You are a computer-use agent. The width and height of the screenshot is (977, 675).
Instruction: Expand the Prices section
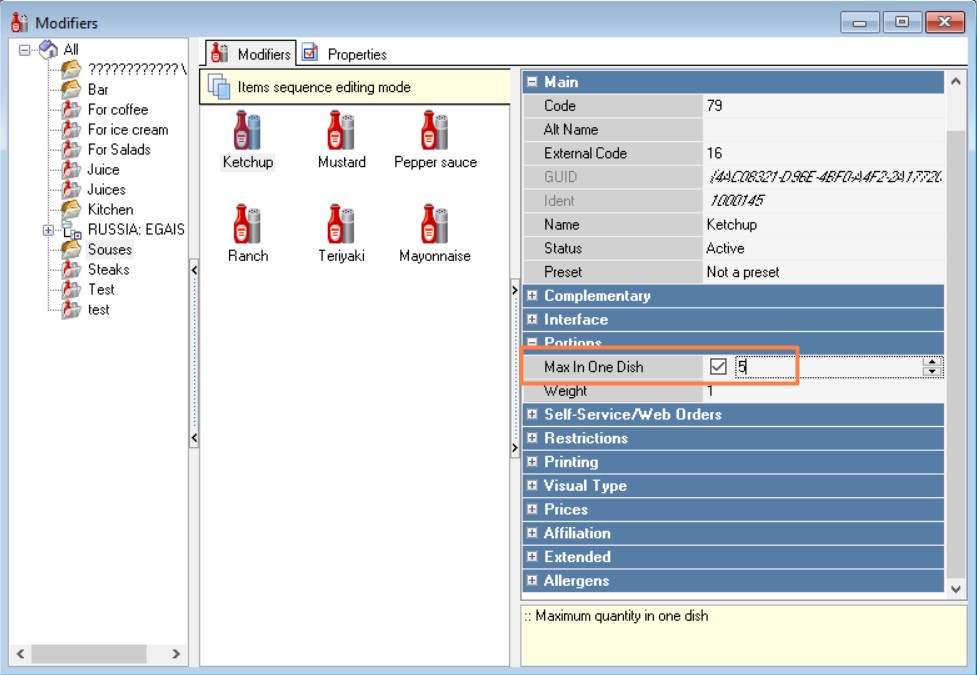coord(532,509)
